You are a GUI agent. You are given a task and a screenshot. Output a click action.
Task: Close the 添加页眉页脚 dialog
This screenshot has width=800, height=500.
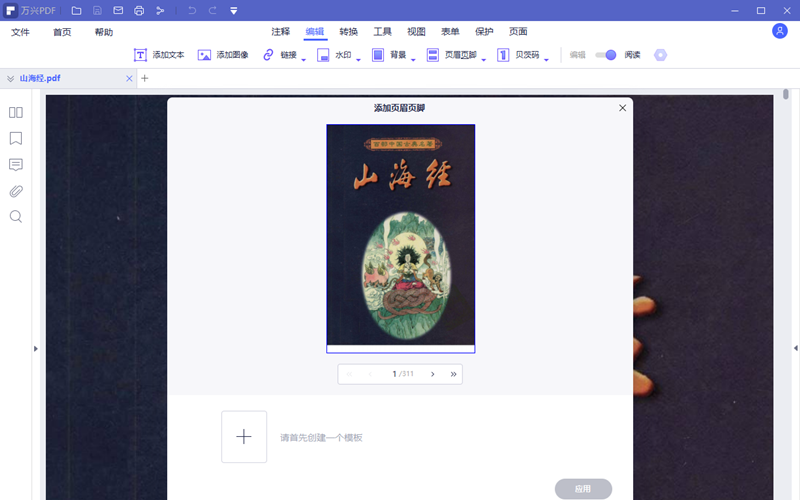point(622,108)
